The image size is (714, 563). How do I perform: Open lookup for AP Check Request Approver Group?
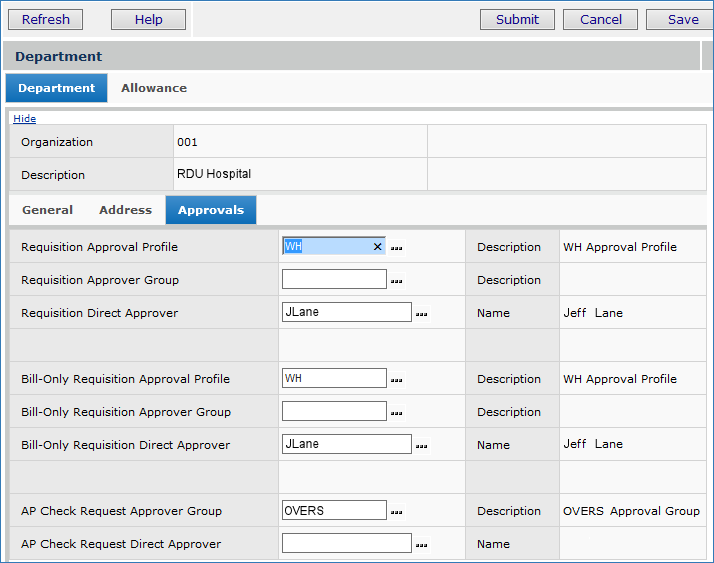[396, 512]
